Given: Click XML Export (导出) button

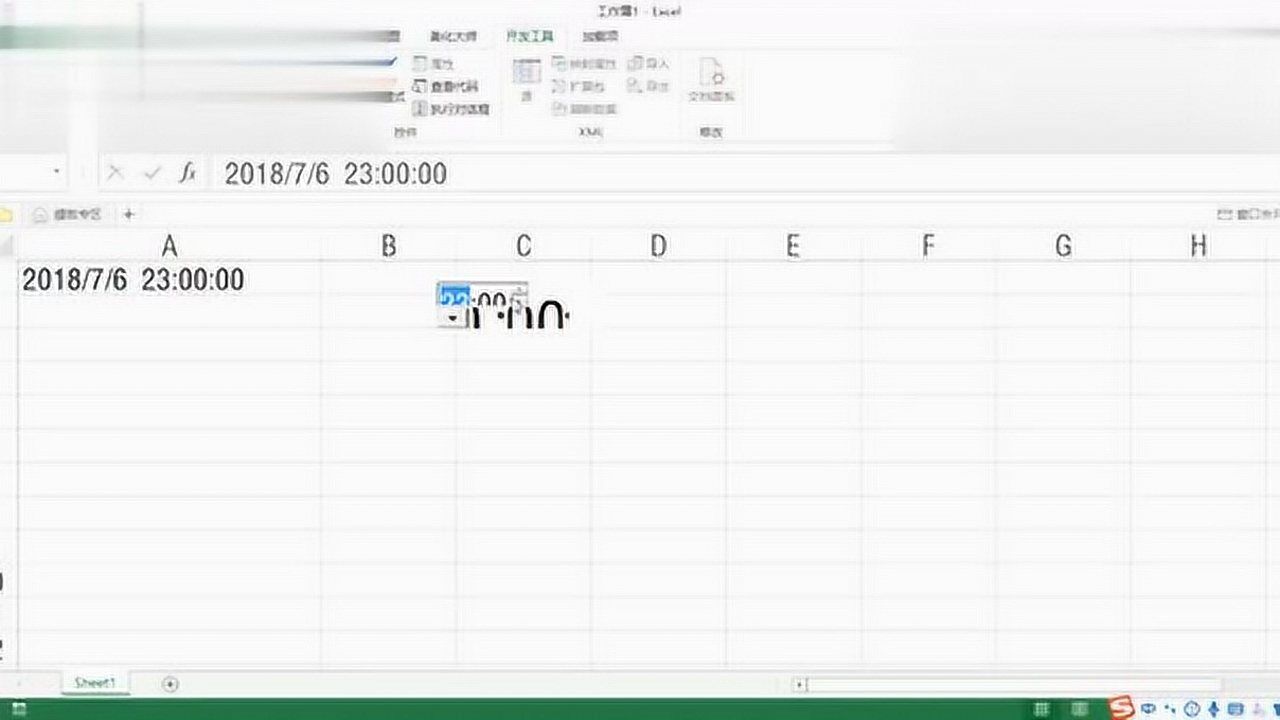Looking at the screenshot, I should coord(649,86).
